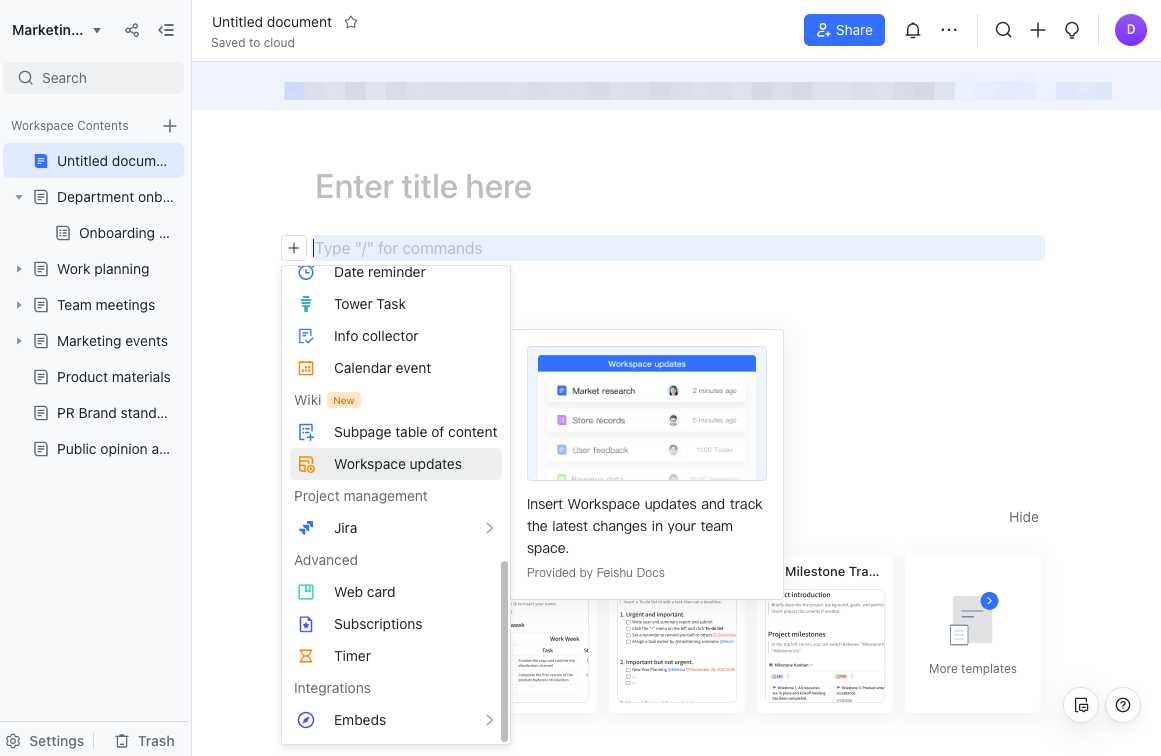Click the search magnifier icon in the top bar
Screen dimensions: 1161x756
(1003, 29)
